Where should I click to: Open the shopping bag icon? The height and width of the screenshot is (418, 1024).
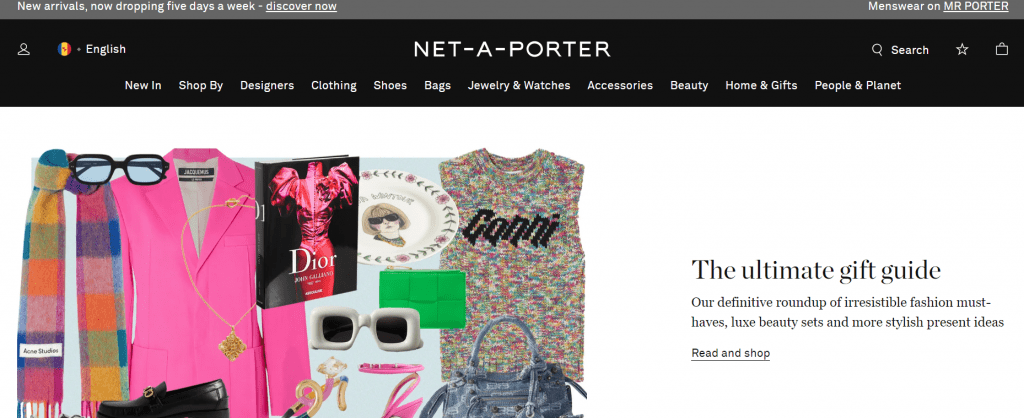1002,49
